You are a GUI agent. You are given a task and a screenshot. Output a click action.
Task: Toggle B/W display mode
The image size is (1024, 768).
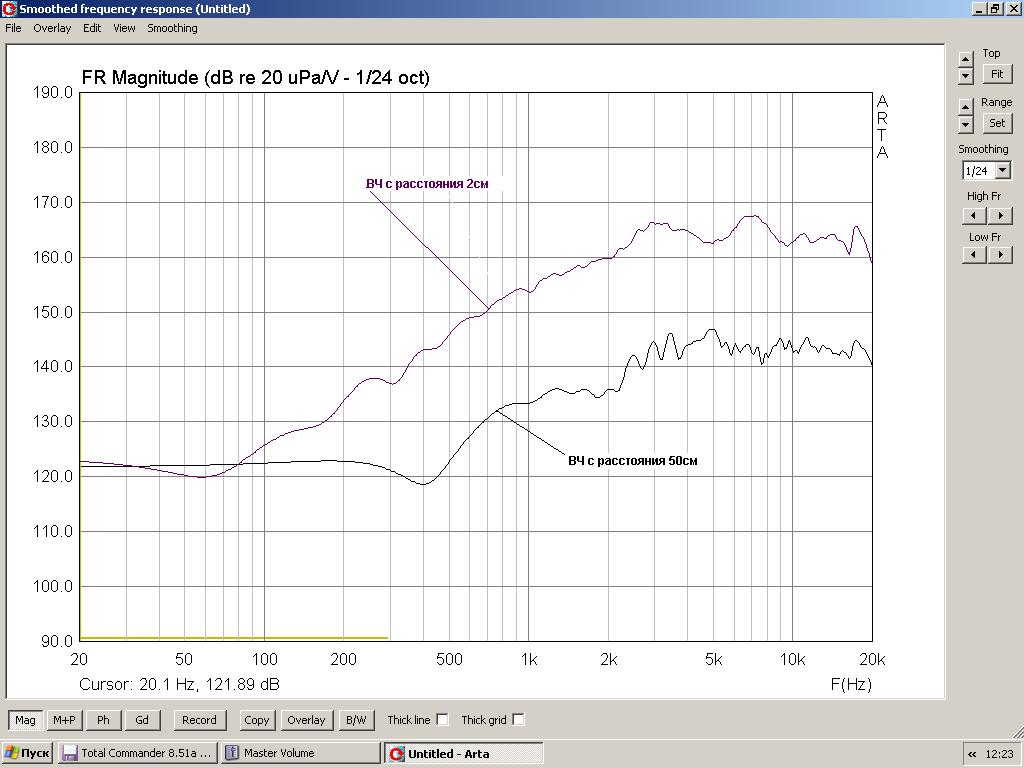coord(356,720)
